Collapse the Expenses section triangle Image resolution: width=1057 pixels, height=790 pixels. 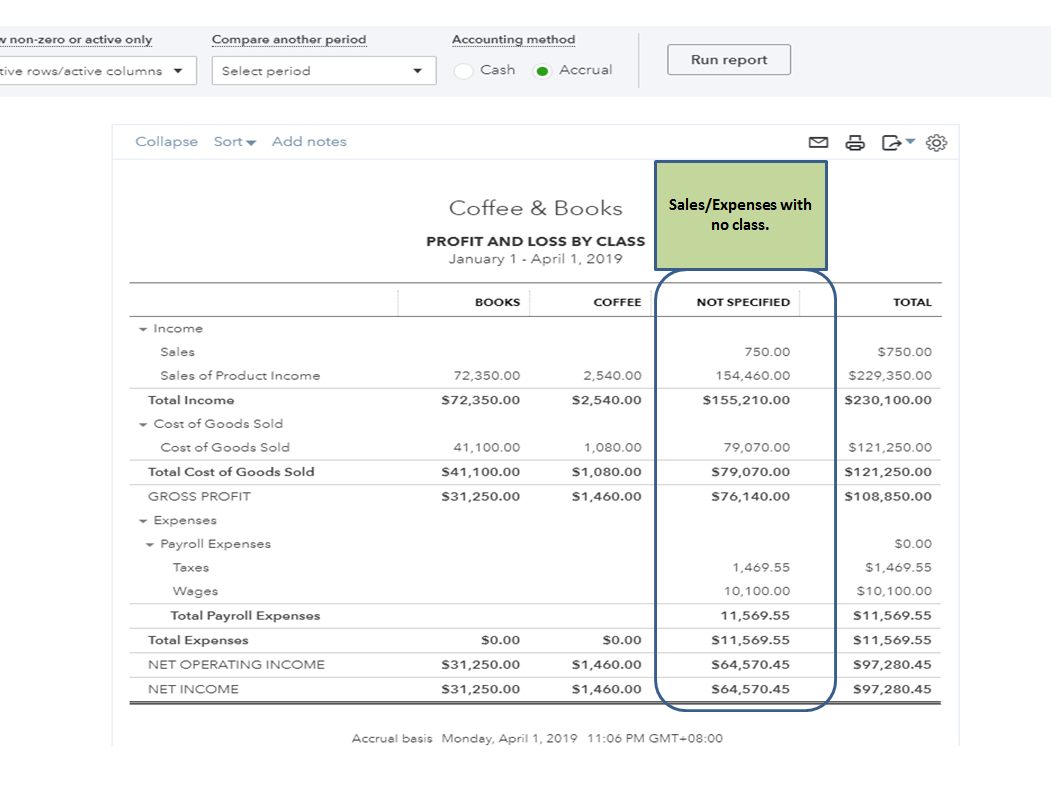pyautogui.click(x=143, y=521)
